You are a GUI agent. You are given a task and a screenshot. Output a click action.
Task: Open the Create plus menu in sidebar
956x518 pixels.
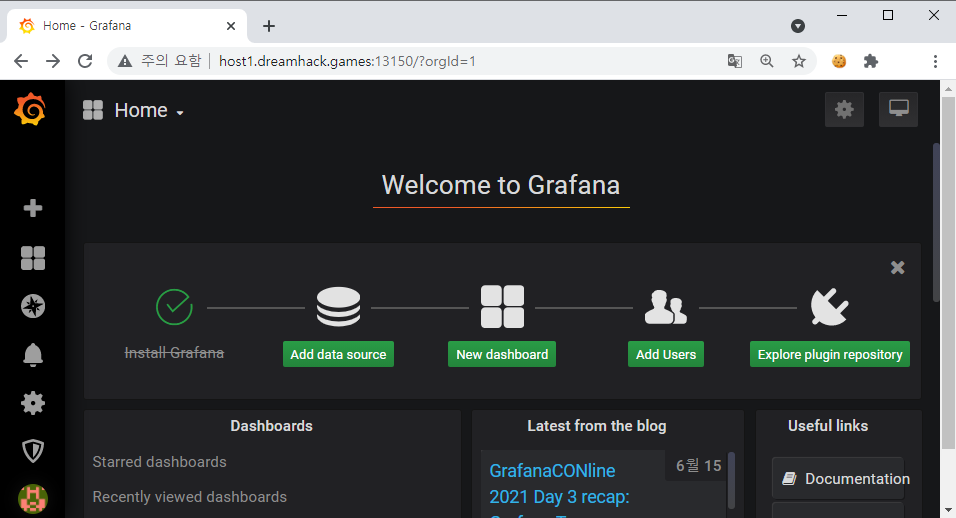(x=33, y=208)
